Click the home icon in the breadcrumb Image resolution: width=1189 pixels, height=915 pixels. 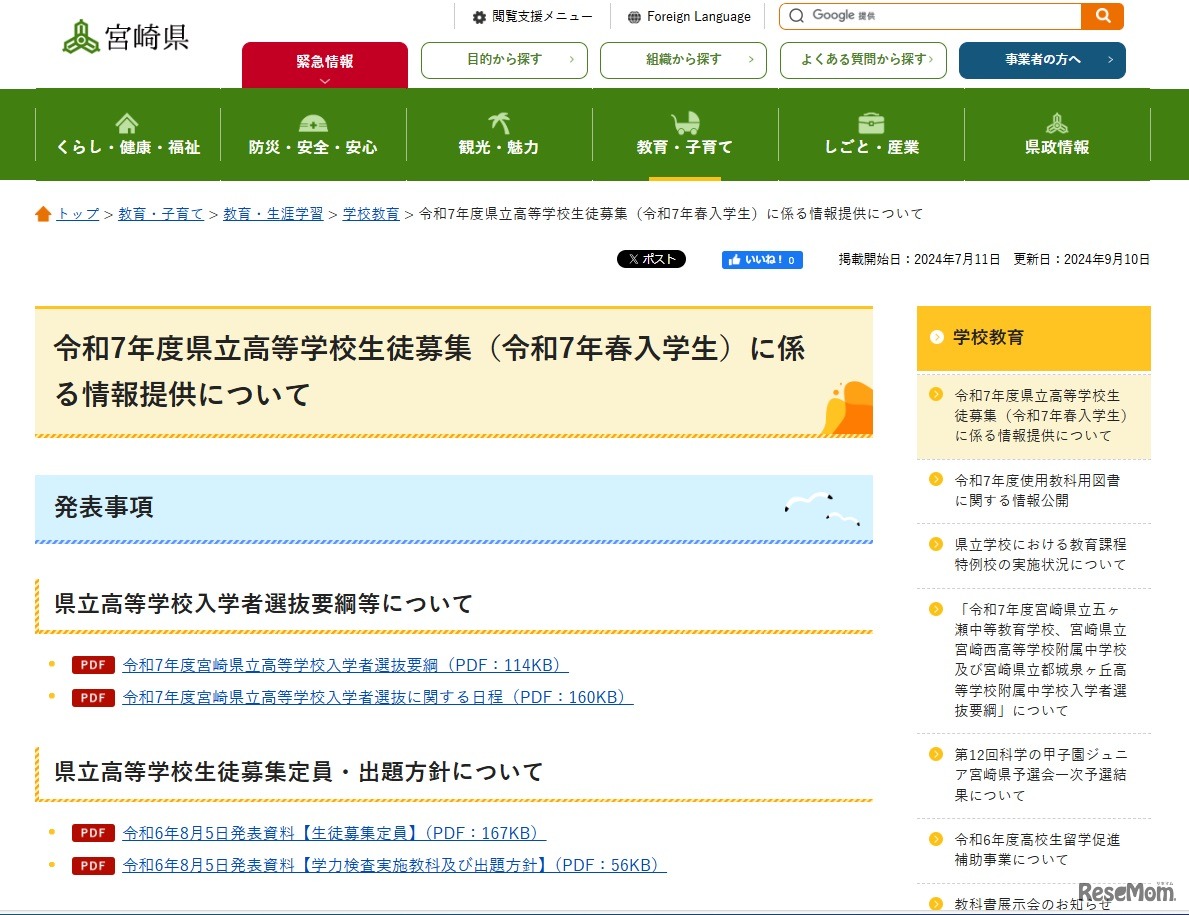click(42, 213)
